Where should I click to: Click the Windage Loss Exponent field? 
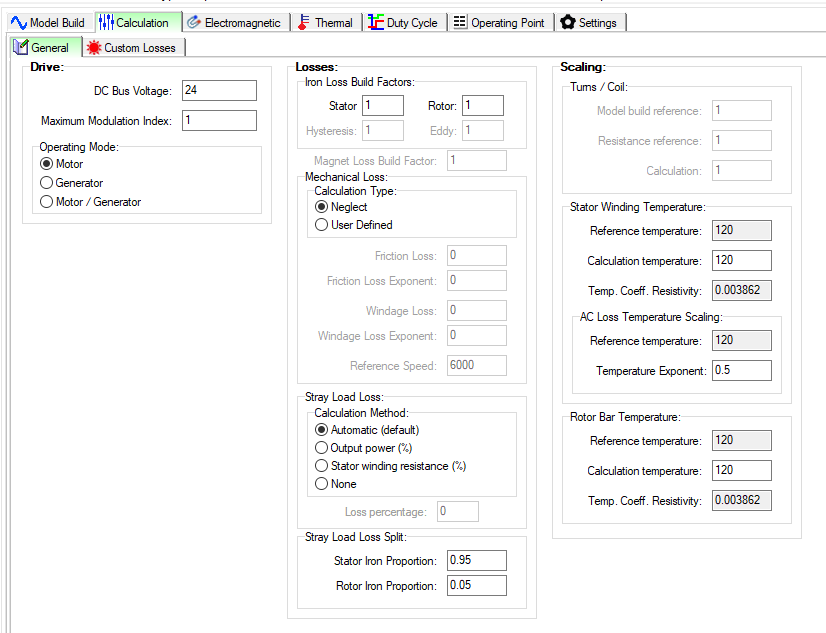(477, 335)
